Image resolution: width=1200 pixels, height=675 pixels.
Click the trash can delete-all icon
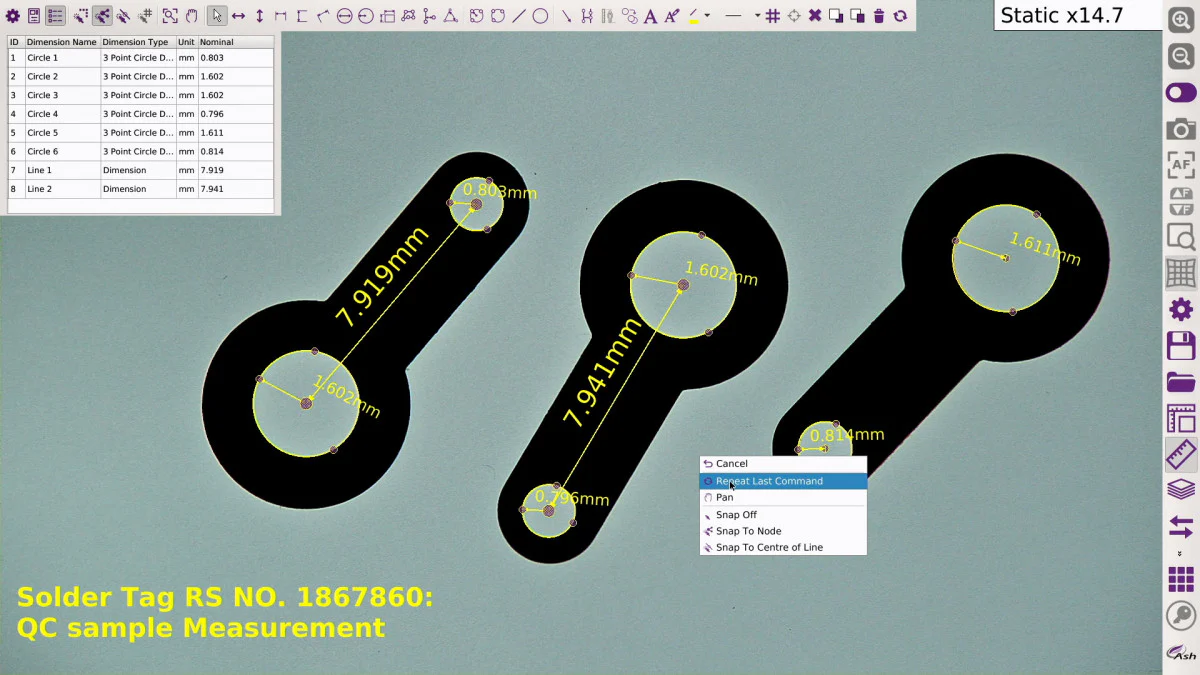tap(879, 16)
